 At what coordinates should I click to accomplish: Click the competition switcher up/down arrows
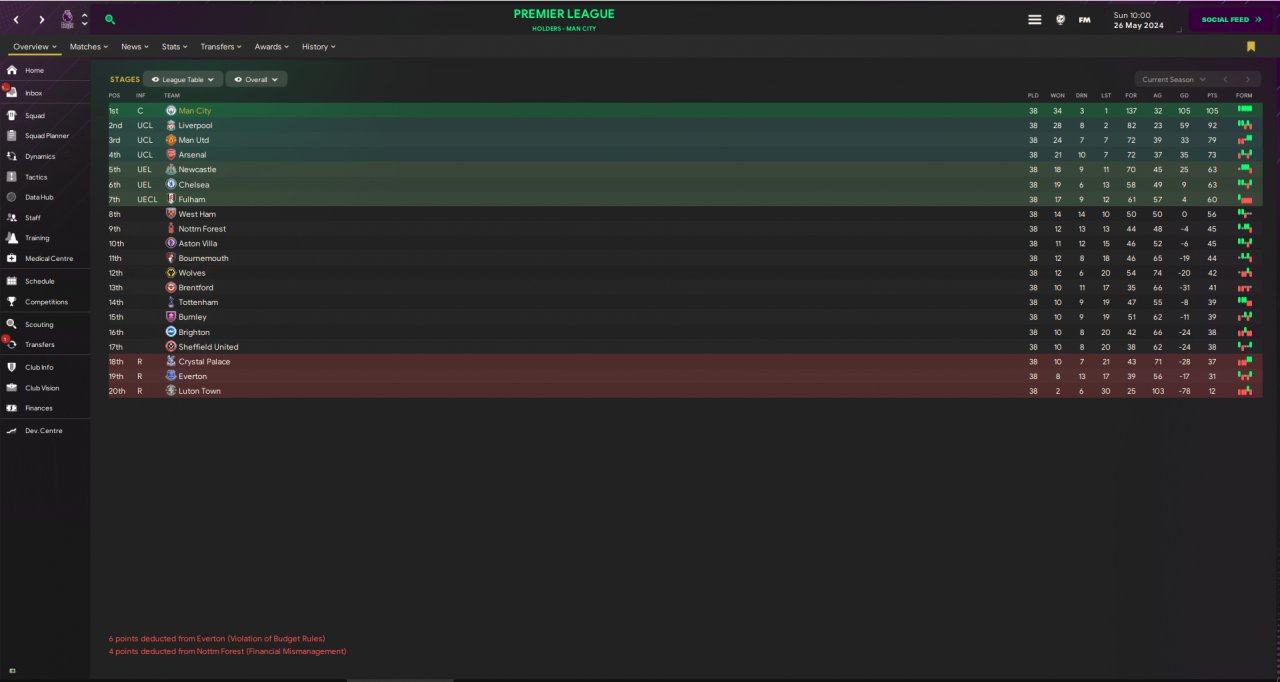(x=84, y=19)
